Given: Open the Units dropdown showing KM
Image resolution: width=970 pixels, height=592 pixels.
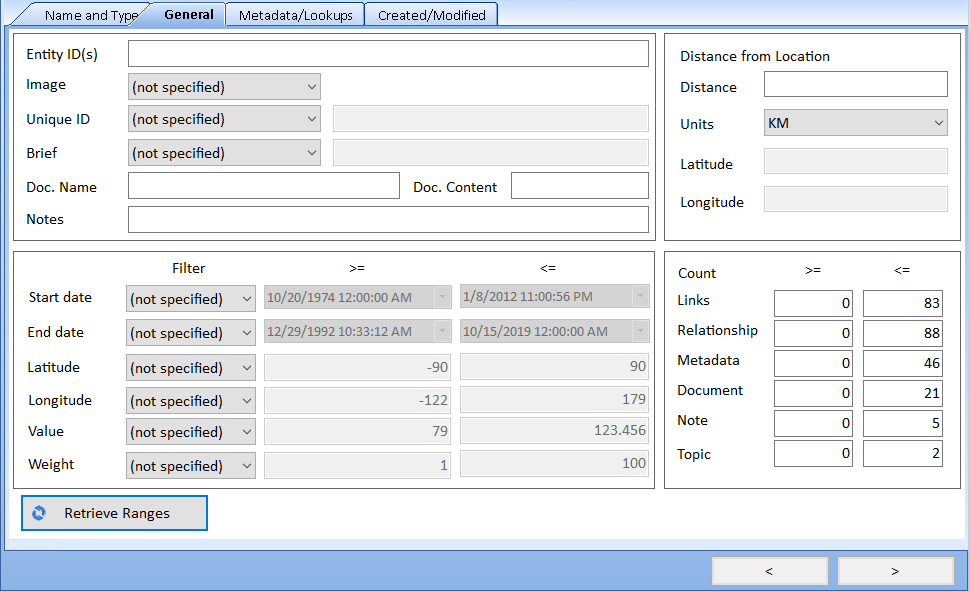Looking at the screenshot, I should (x=856, y=123).
